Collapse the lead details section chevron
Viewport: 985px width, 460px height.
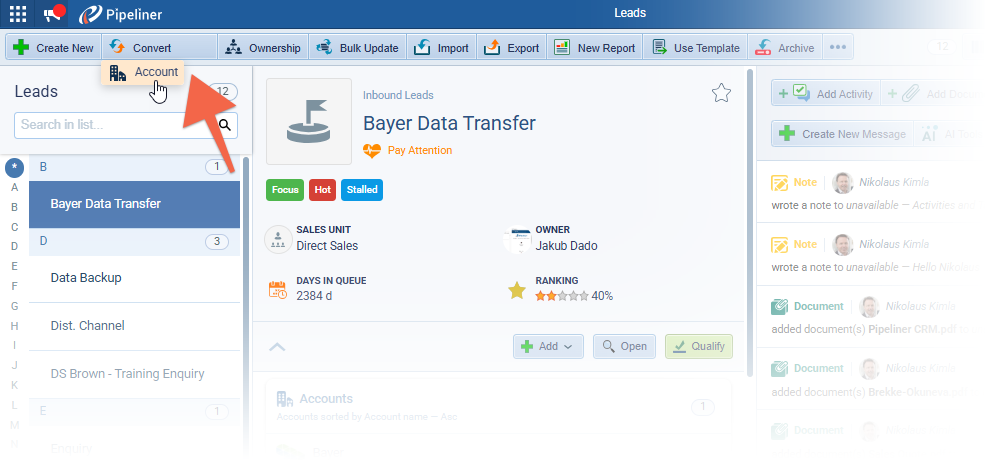(x=278, y=346)
